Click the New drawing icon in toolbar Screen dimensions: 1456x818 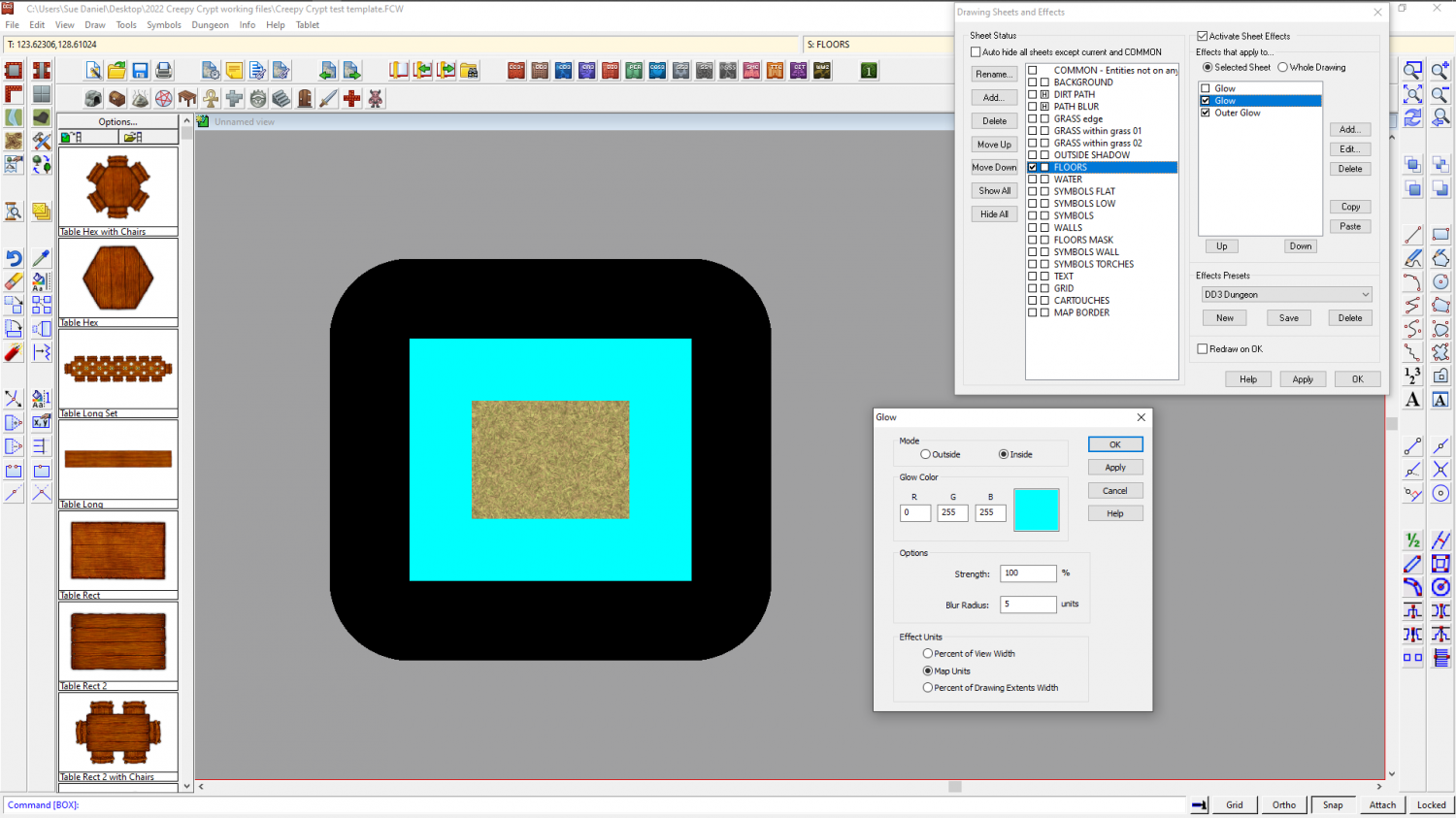tap(93, 70)
